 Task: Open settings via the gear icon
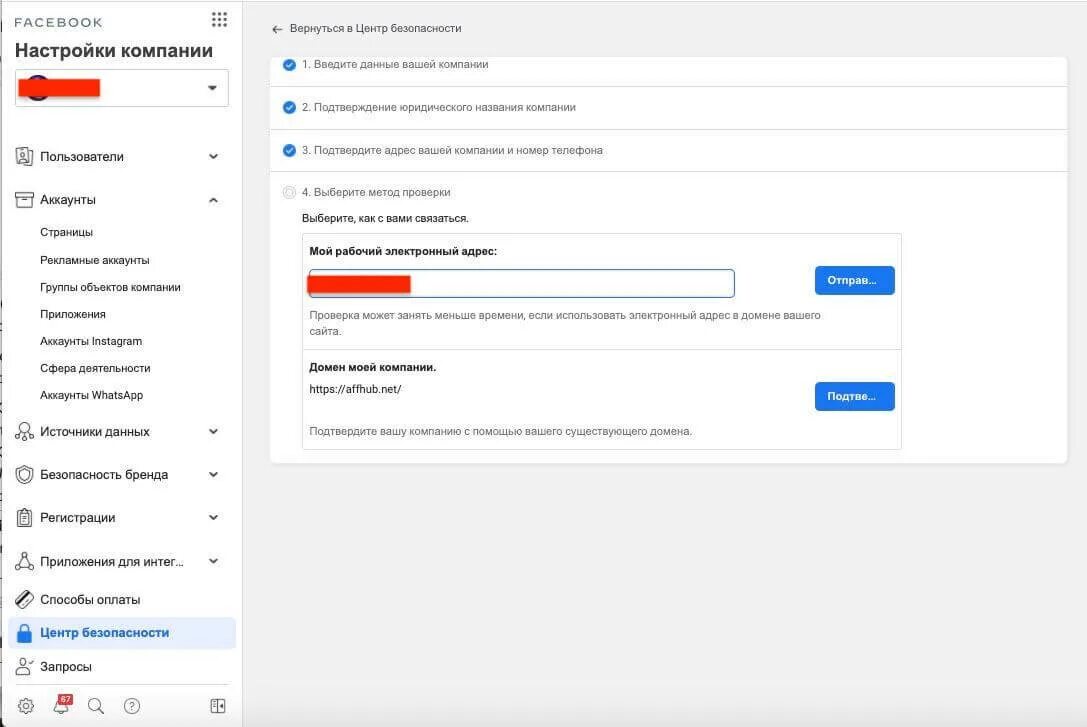(26, 706)
